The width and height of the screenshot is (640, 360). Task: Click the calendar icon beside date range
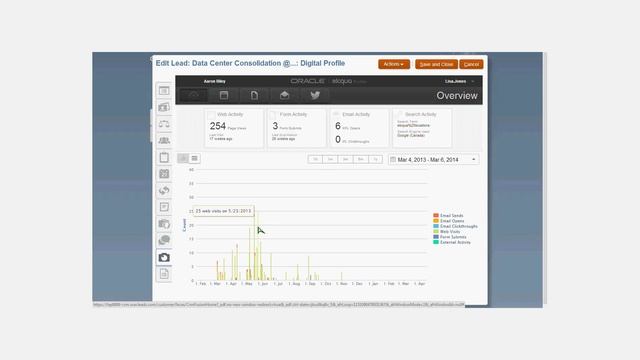[x=393, y=160]
